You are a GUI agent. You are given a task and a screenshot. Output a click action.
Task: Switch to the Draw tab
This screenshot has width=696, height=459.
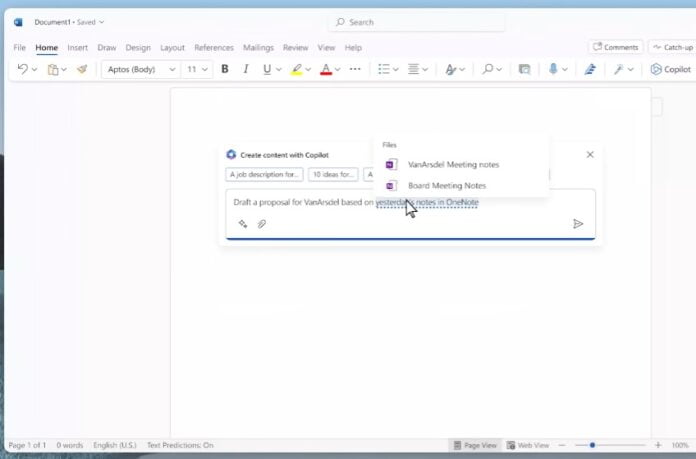(107, 47)
